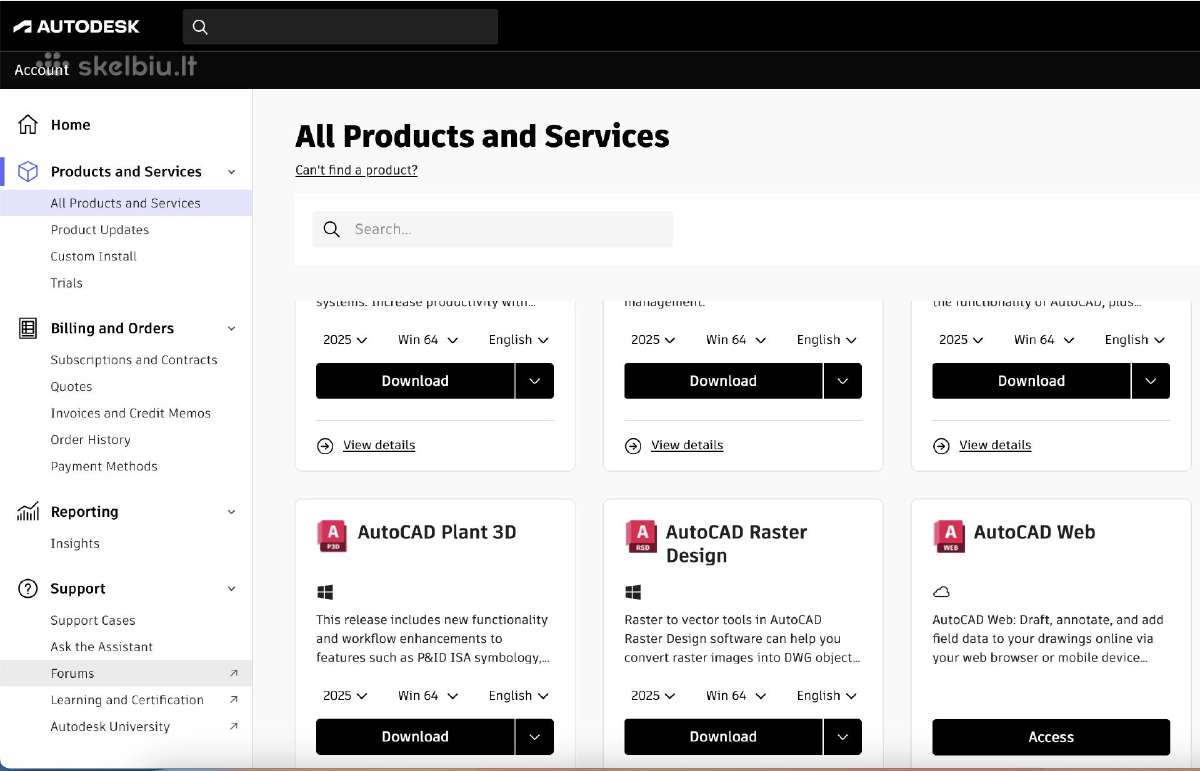This screenshot has height=771, width=1200.
Task: Open Forums link in sidebar
Action: tap(72, 673)
